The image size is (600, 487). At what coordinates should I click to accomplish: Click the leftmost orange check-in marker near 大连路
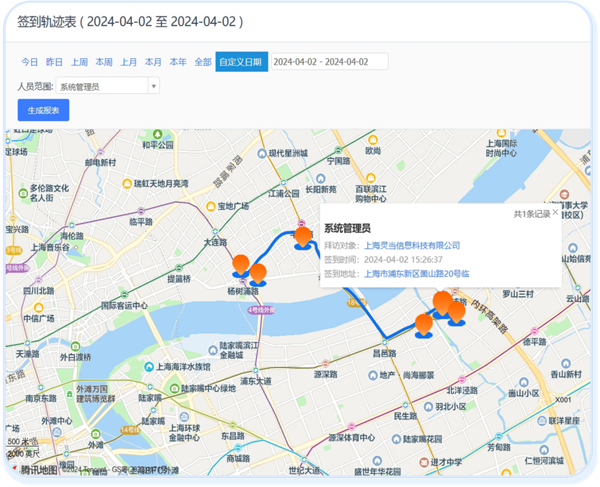click(x=240, y=265)
